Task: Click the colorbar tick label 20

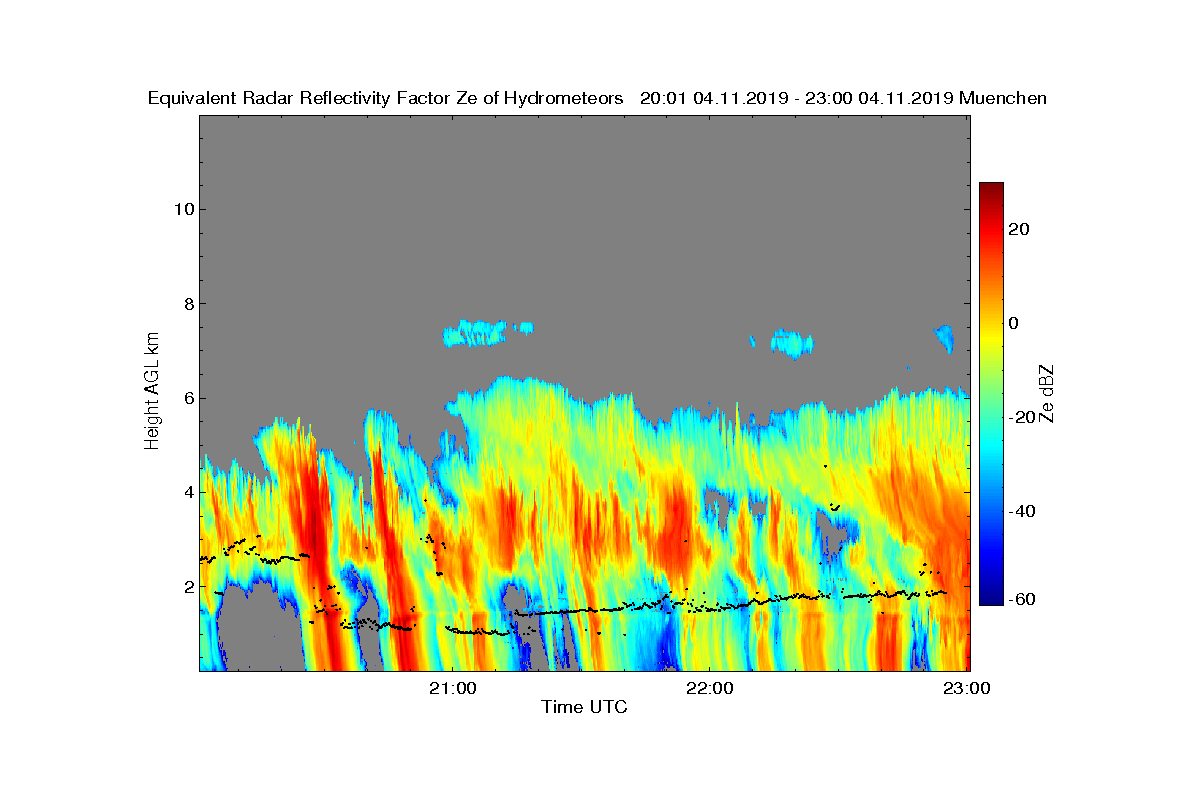Action: tap(1020, 229)
